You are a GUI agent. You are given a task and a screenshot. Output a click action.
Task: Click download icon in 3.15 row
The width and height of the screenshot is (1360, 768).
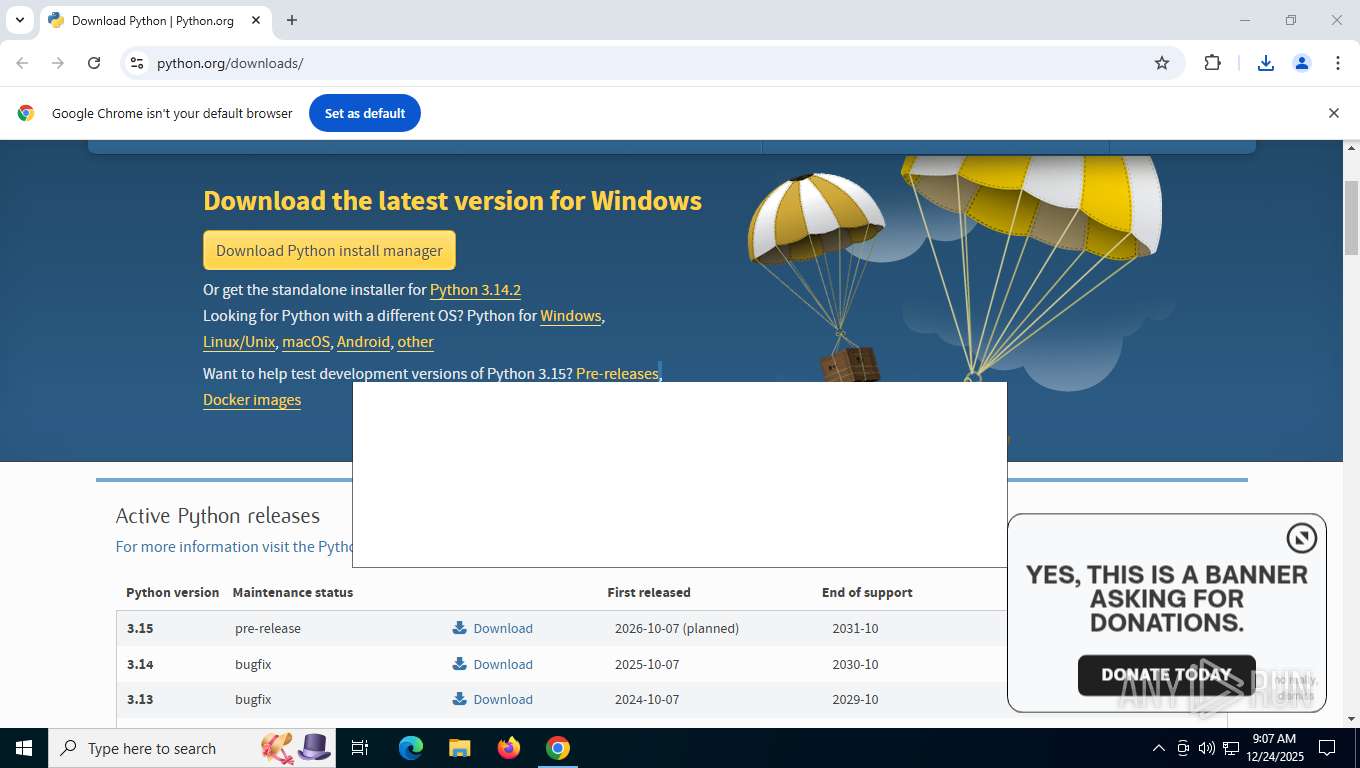pyautogui.click(x=460, y=628)
